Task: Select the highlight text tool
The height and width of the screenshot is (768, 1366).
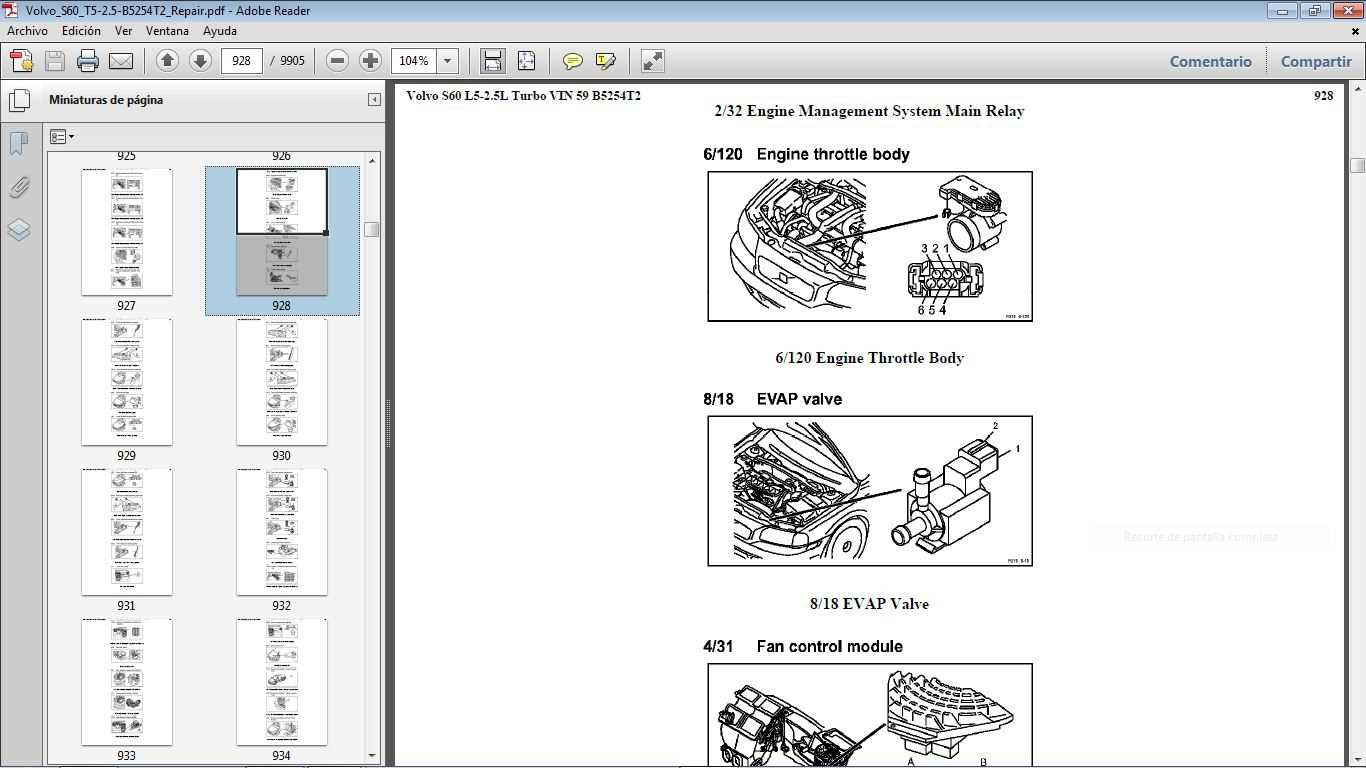Action: click(x=605, y=61)
